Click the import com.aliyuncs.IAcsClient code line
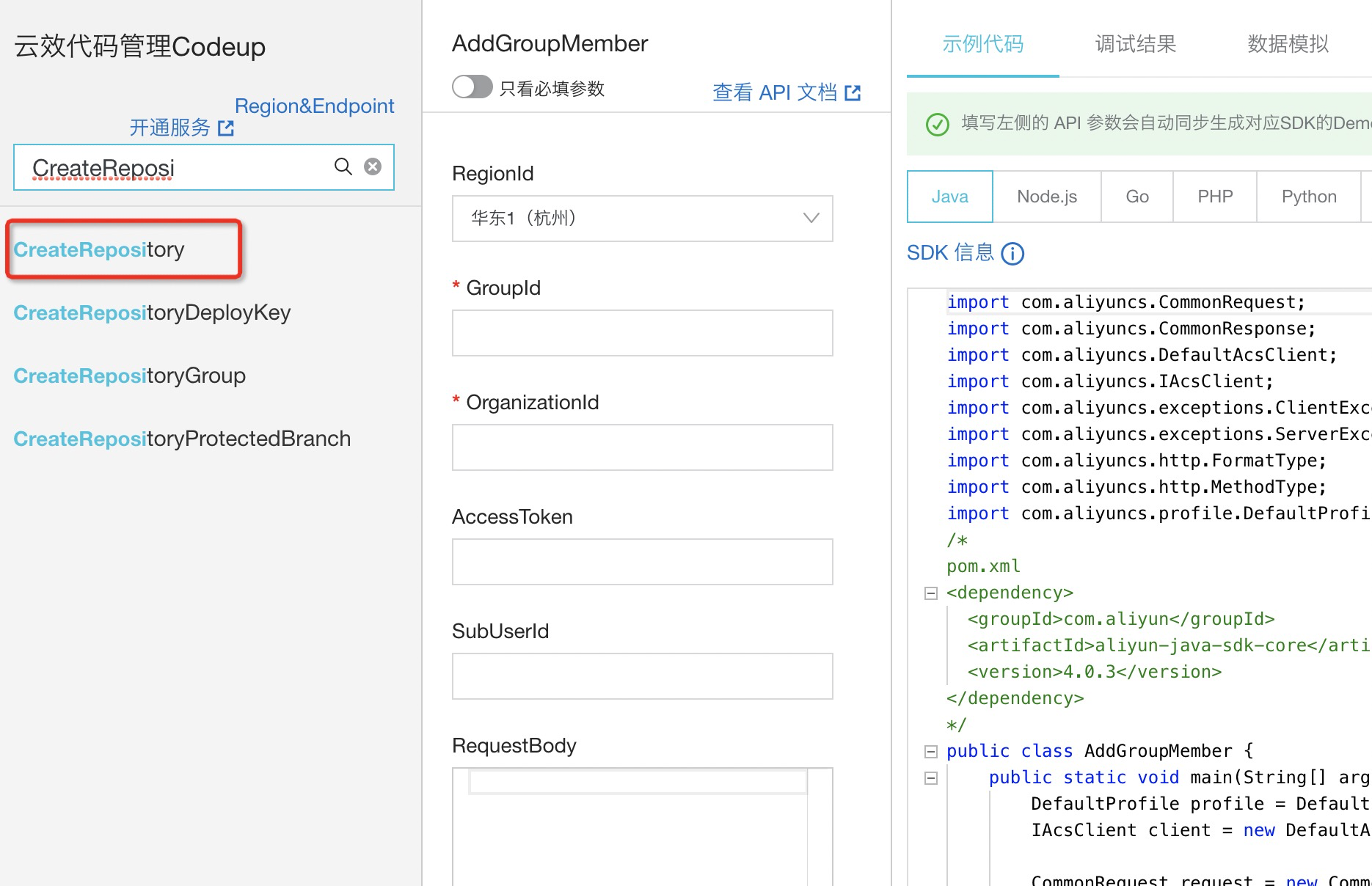Image resolution: width=1372 pixels, height=886 pixels. [1110, 381]
